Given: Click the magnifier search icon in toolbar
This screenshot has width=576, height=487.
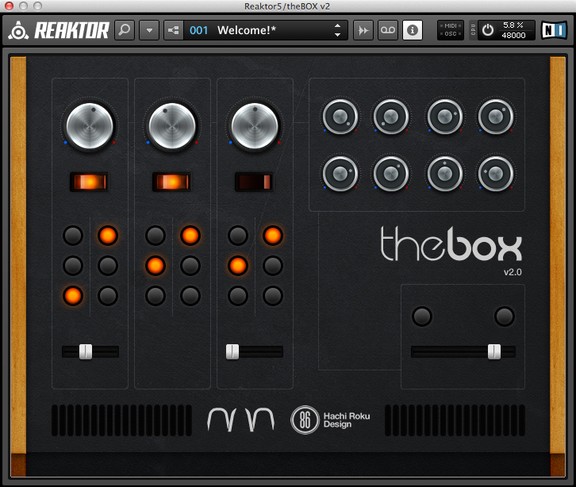Looking at the screenshot, I should tap(125, 30).
